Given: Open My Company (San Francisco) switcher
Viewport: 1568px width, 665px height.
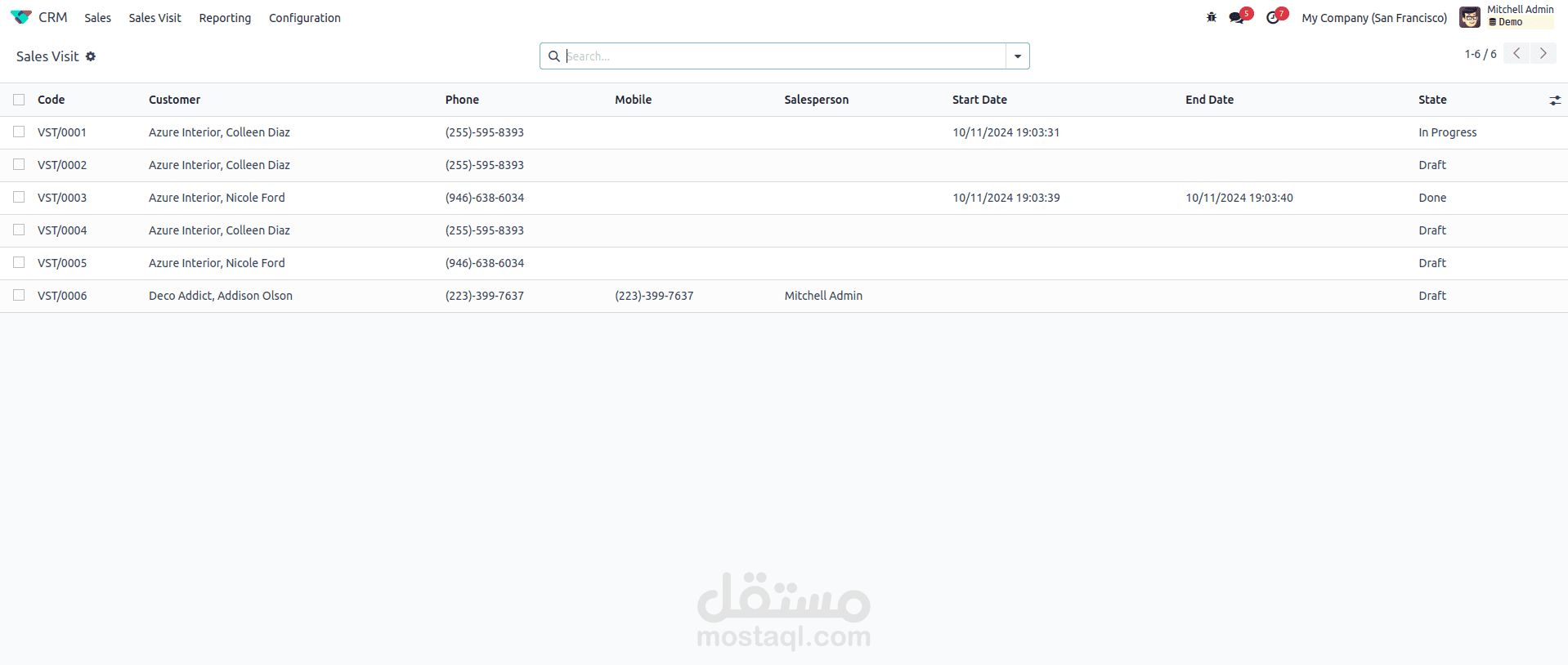Looking at the screenshot, I should point(1374,18).
